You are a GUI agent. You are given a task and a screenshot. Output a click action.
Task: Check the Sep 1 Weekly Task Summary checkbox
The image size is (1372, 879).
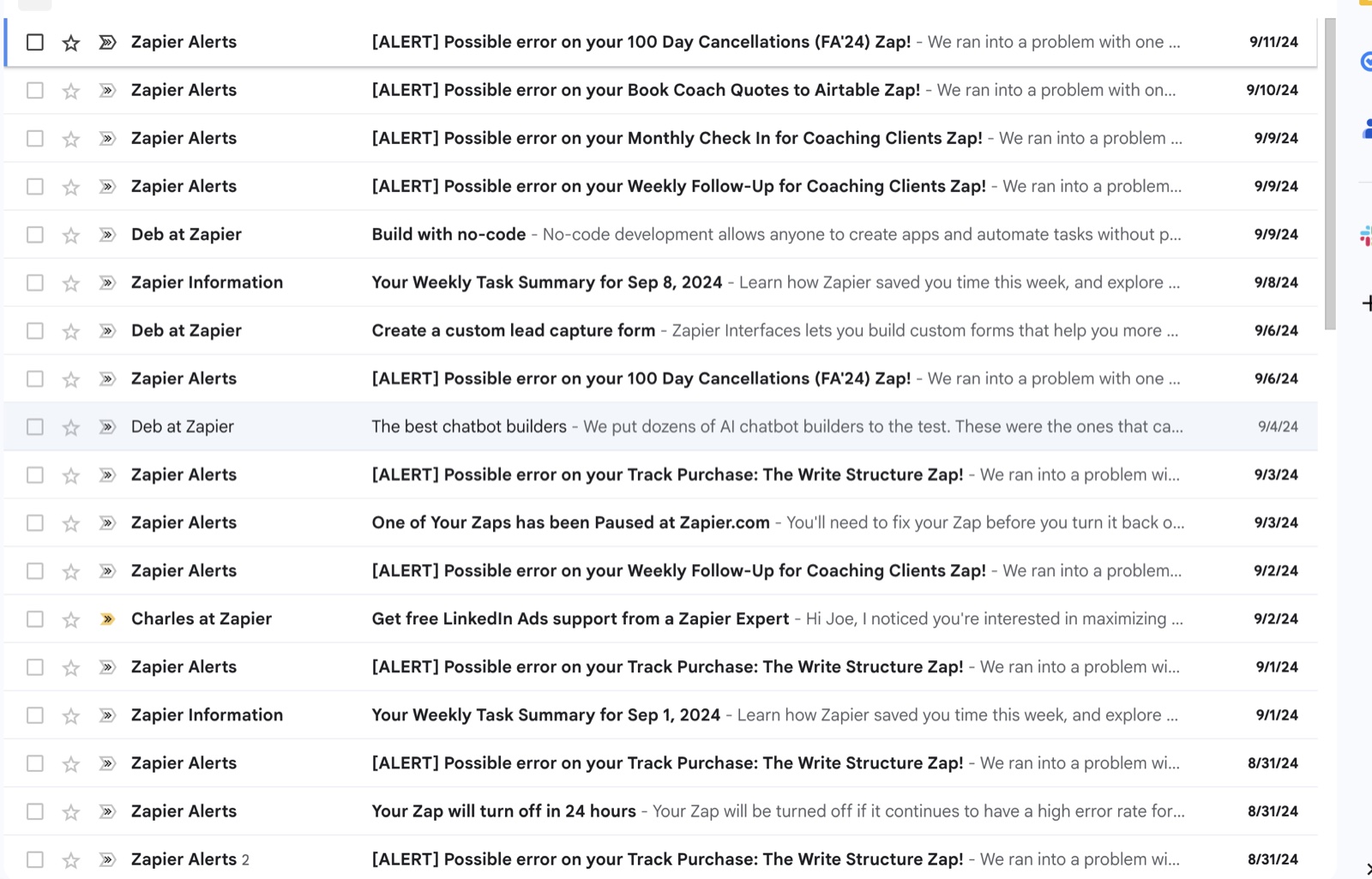tap(35, 714)
